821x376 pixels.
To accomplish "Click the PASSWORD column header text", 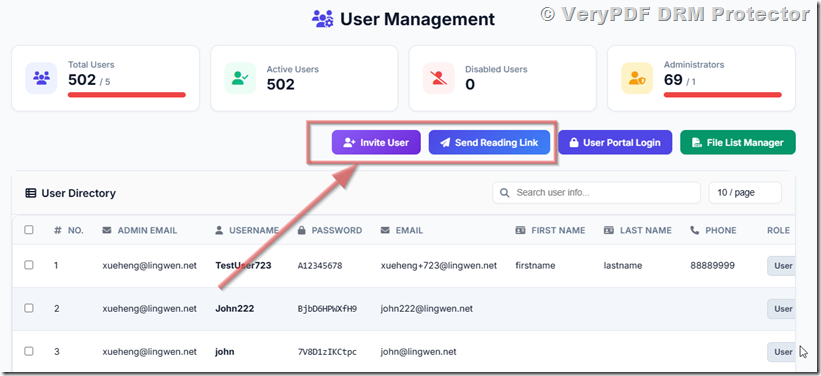I will (337, 230).
